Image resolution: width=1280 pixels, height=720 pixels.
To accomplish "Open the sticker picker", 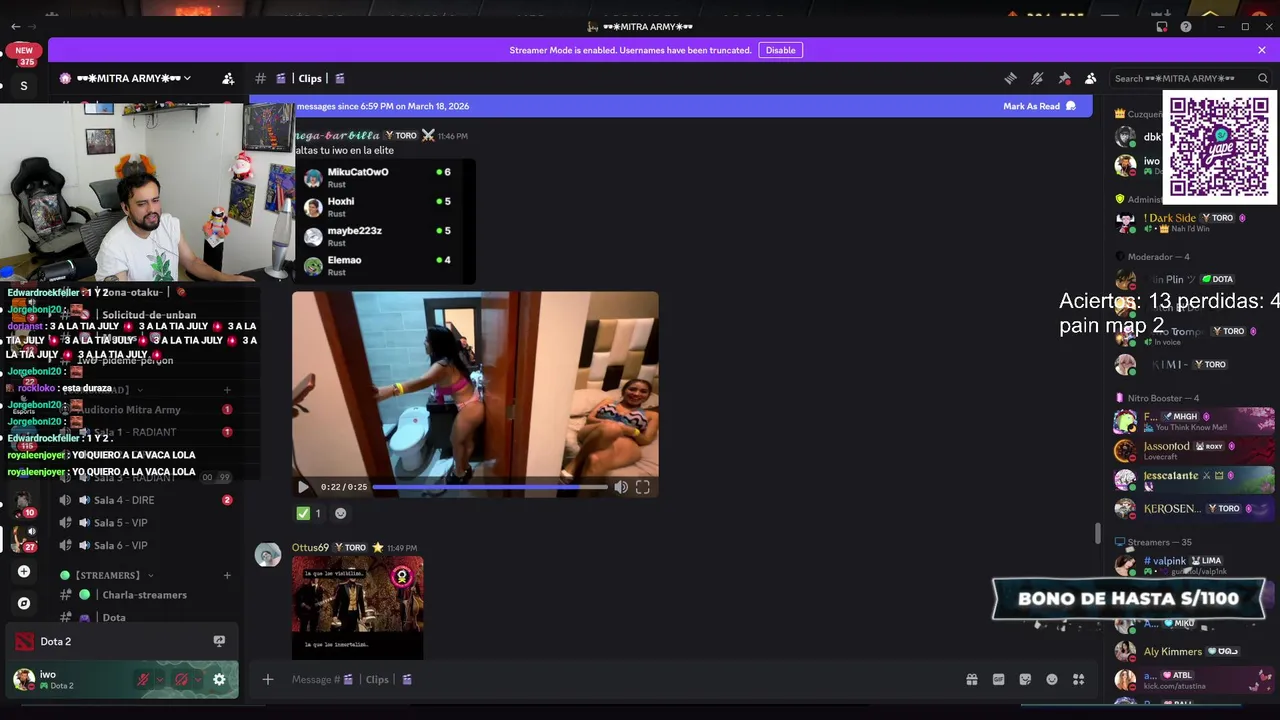I will click(x=1025, y=680).
